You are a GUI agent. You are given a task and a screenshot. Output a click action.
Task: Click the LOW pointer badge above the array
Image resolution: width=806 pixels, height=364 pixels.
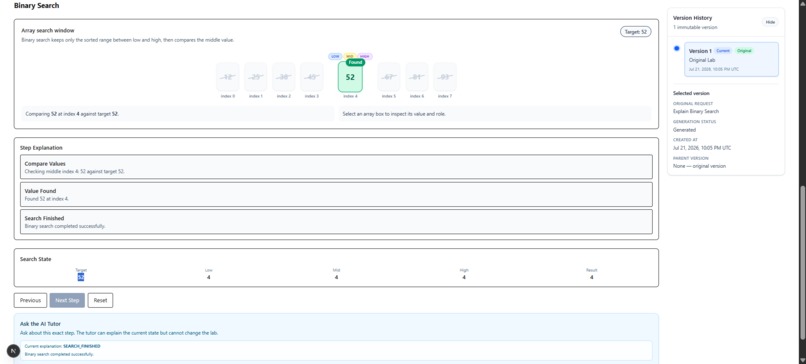point(335,56)
